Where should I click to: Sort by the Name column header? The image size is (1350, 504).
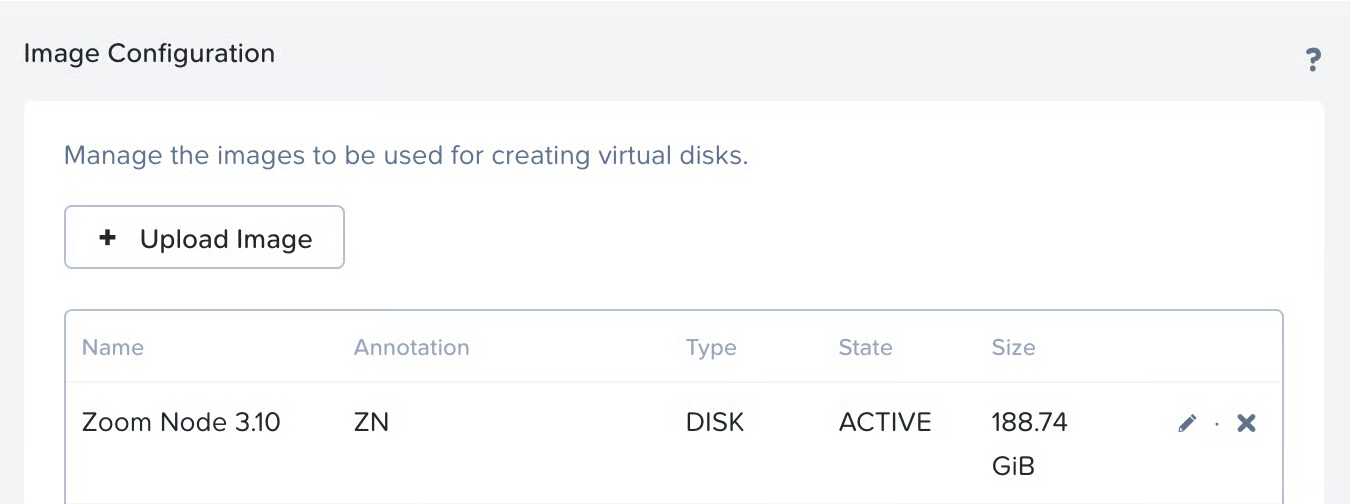tap(113, 348)
